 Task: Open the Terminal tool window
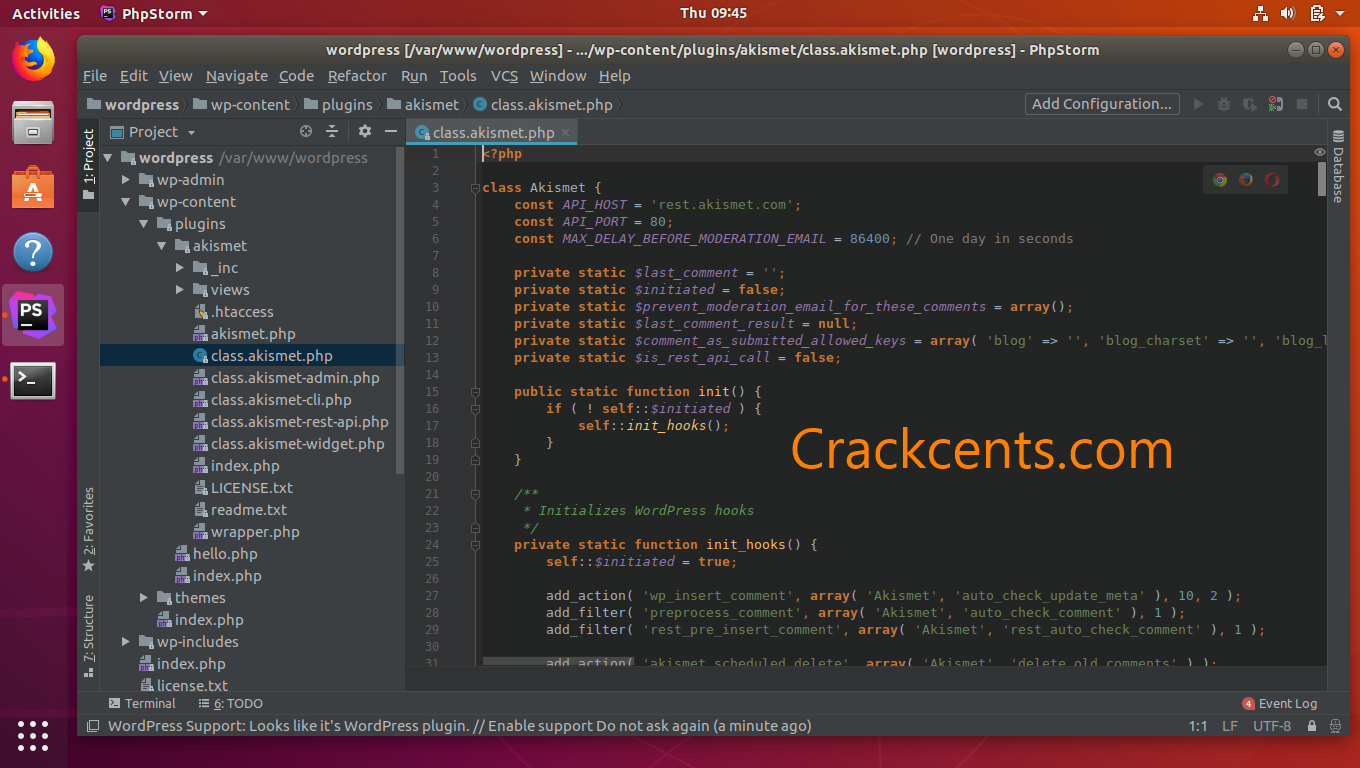[x=142, y=703]
